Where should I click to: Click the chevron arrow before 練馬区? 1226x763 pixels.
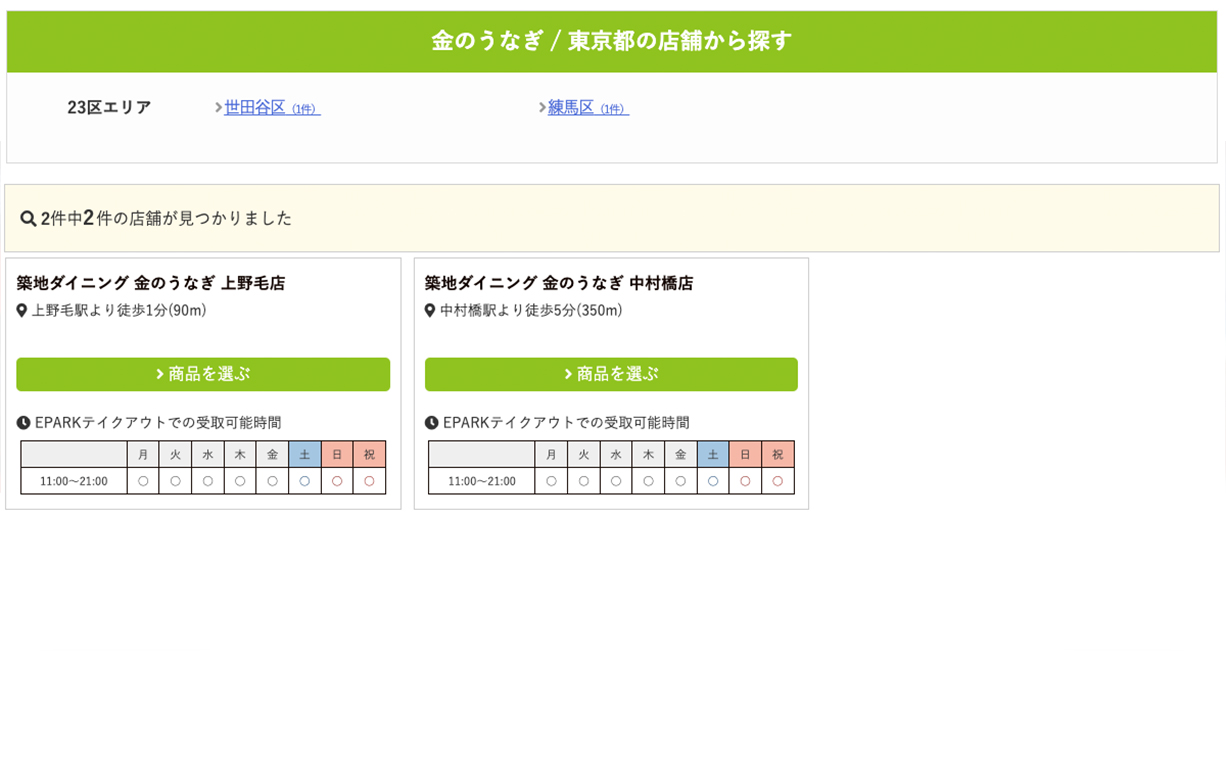pyautogui.click(x=542, y=108)
